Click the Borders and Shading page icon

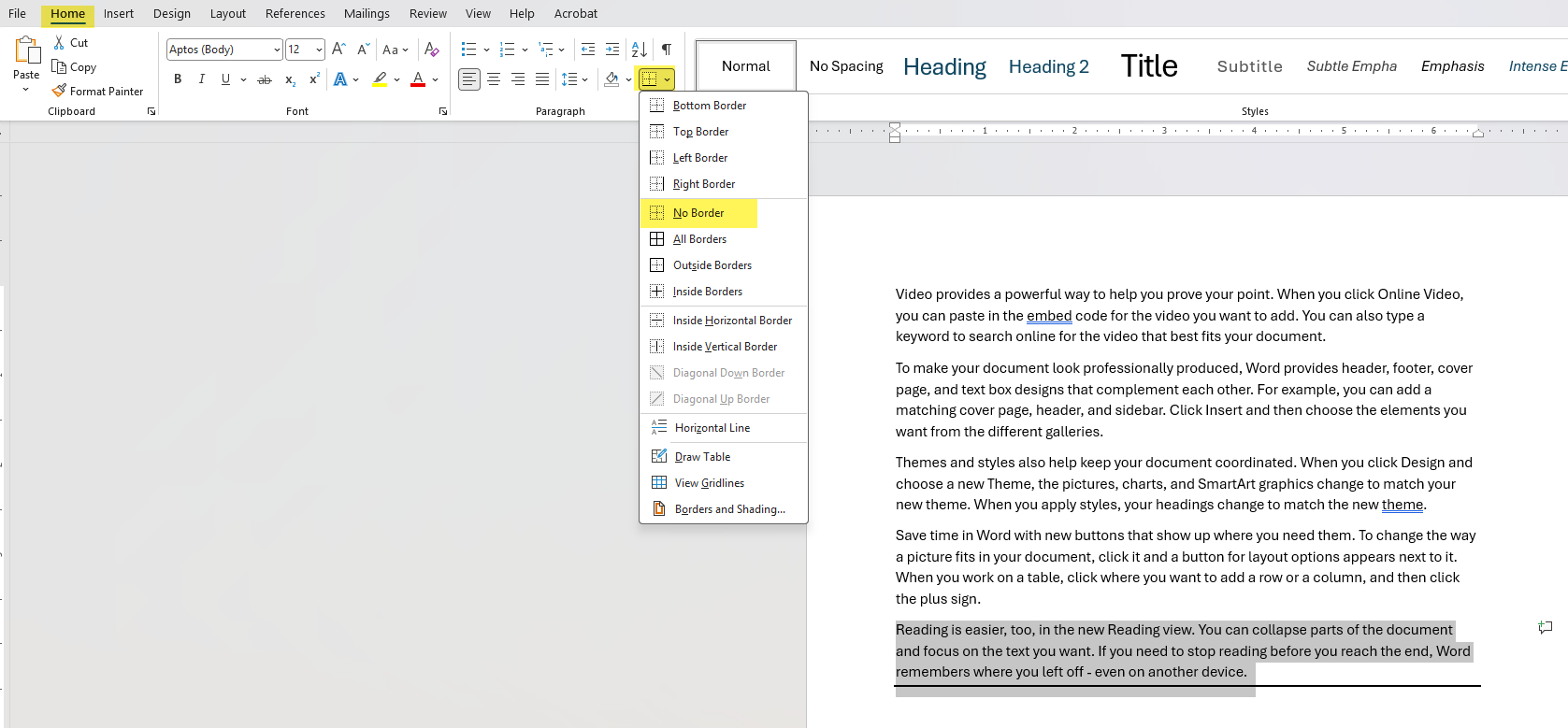pyautogui.click(x=659, y=508)
